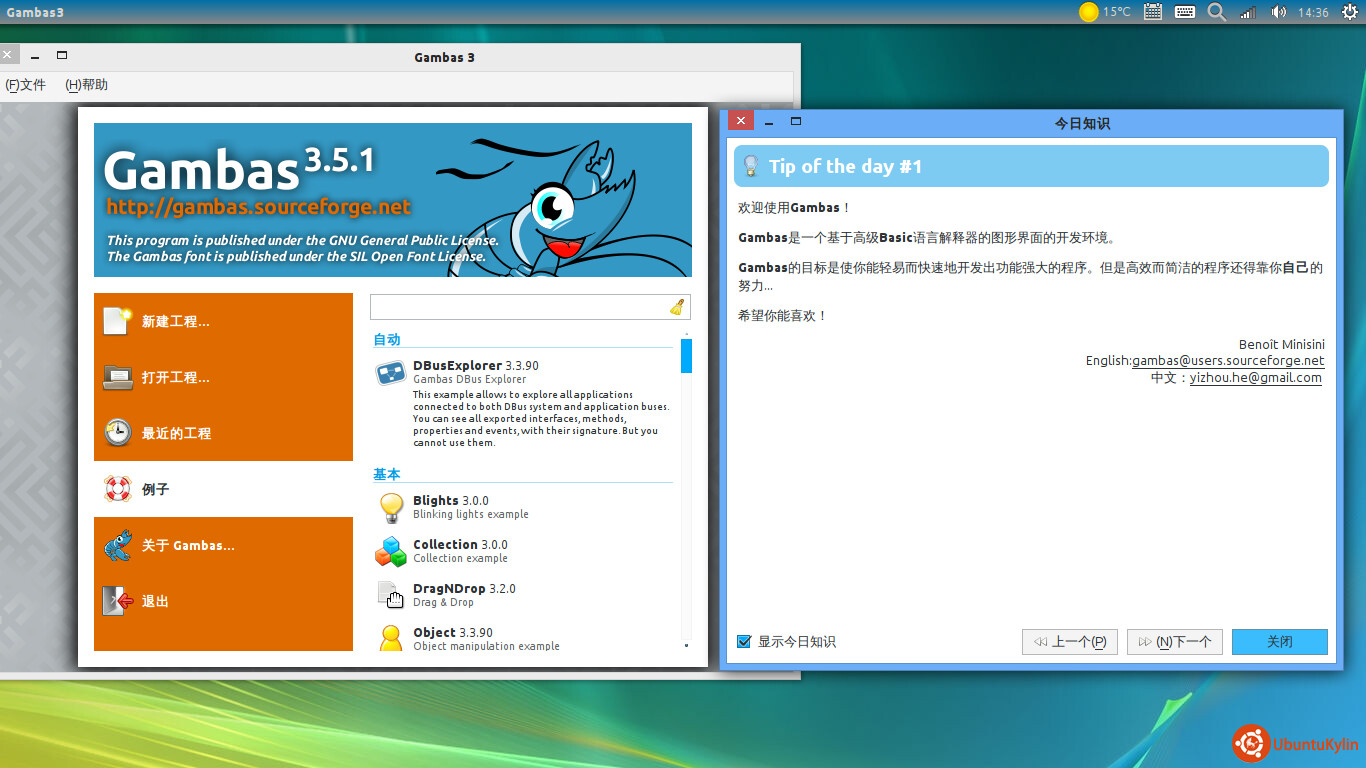Close the tip dialog with the blue button
This screenshot has height=768, width=1366.
click(1279, 642)
